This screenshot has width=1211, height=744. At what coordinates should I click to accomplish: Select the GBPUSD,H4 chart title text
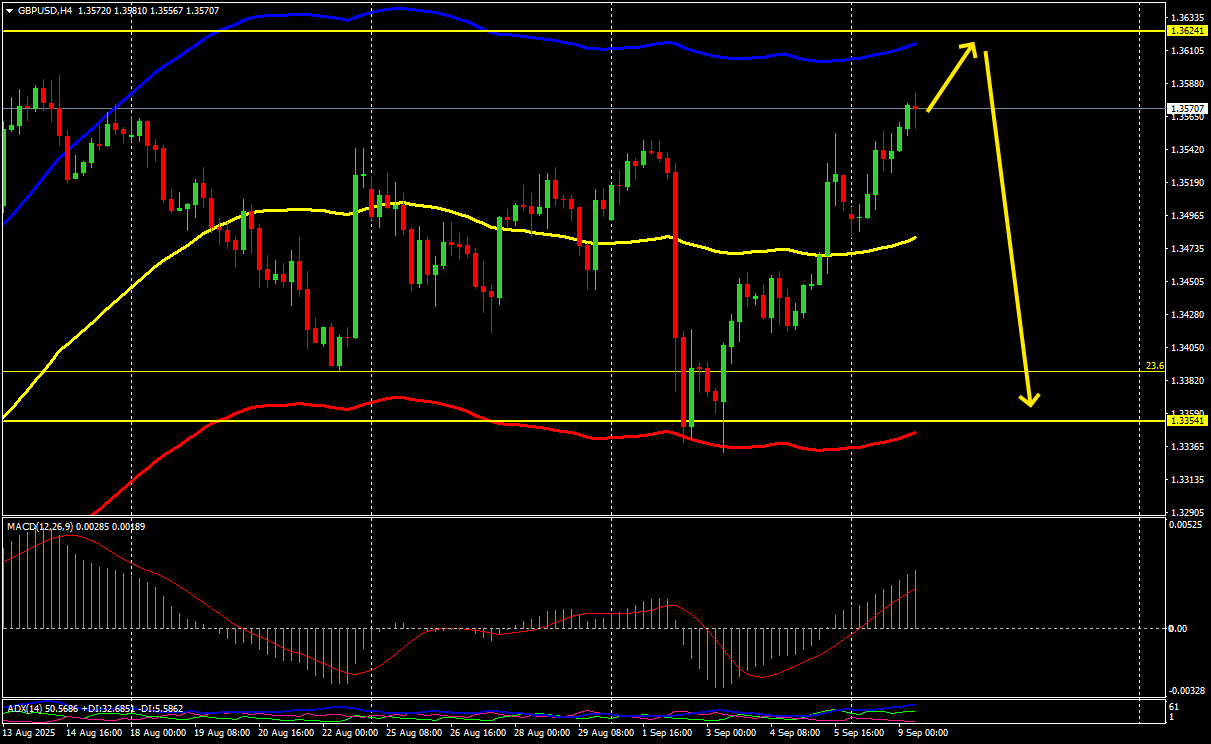[45, 11]
